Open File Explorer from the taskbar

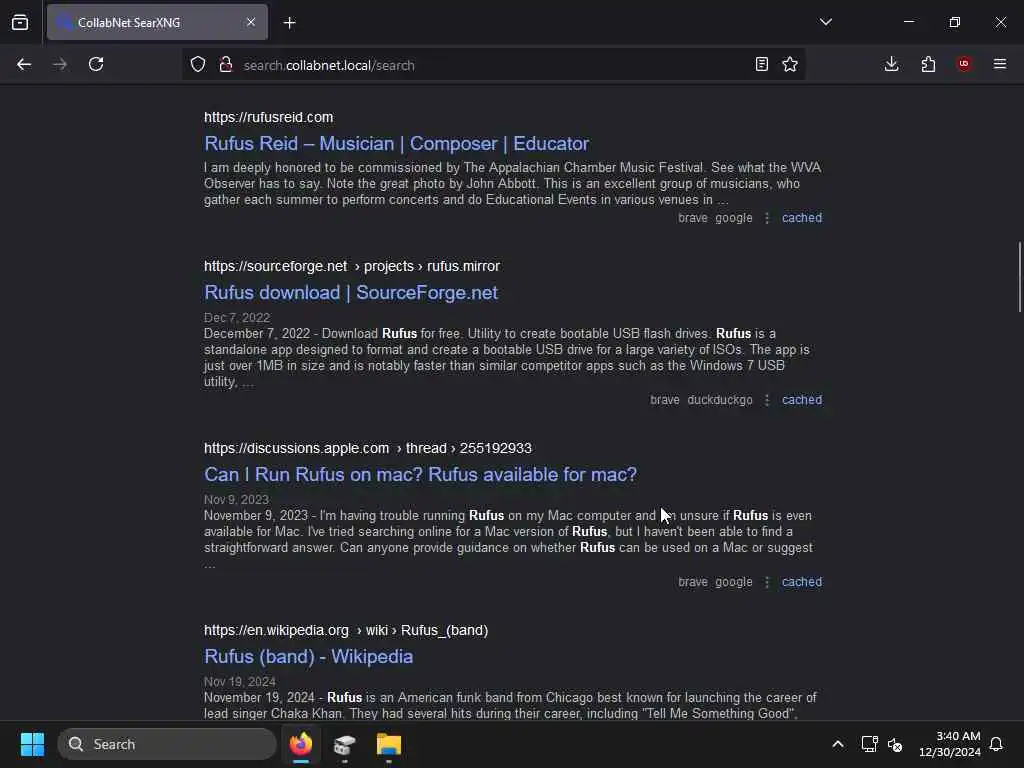pyautogui.click(x=389, y=744)
